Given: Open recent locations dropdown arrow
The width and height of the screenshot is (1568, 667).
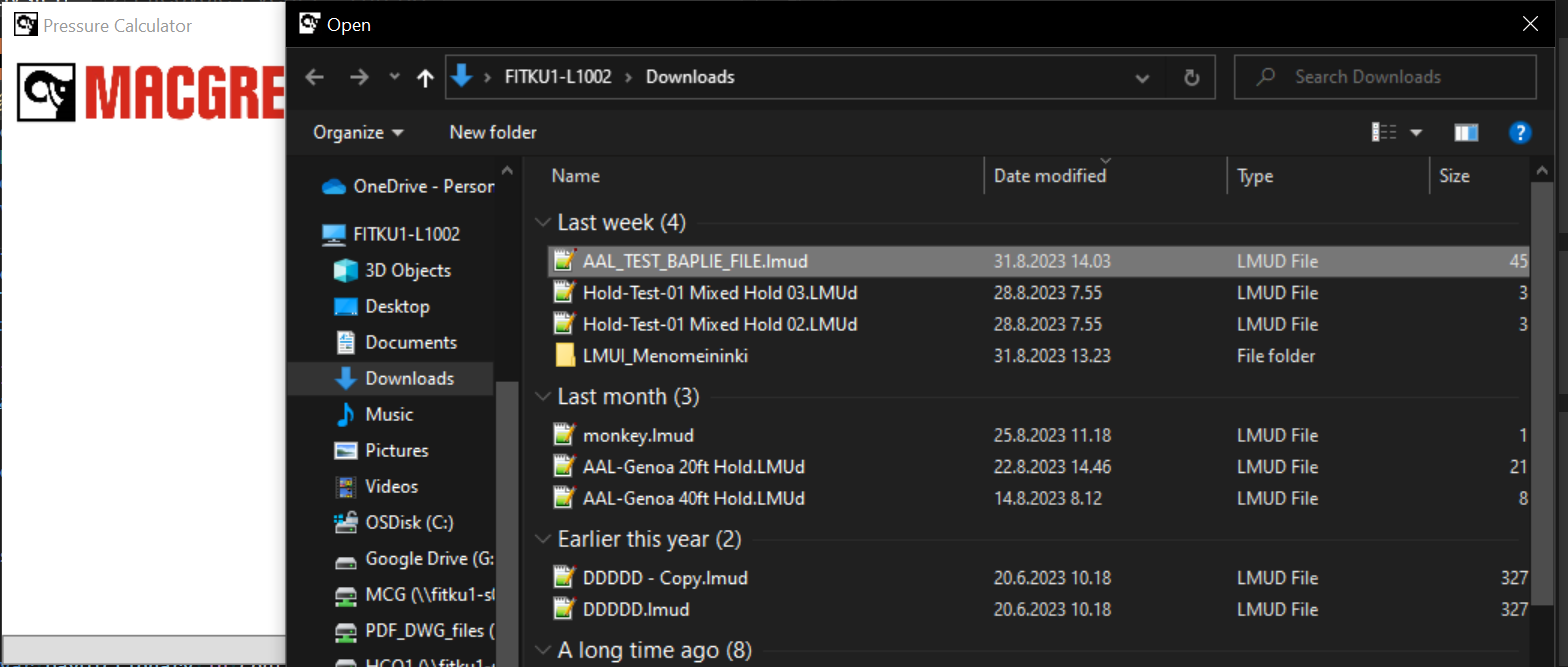Looking at the screenshot, I should [394, 78].
